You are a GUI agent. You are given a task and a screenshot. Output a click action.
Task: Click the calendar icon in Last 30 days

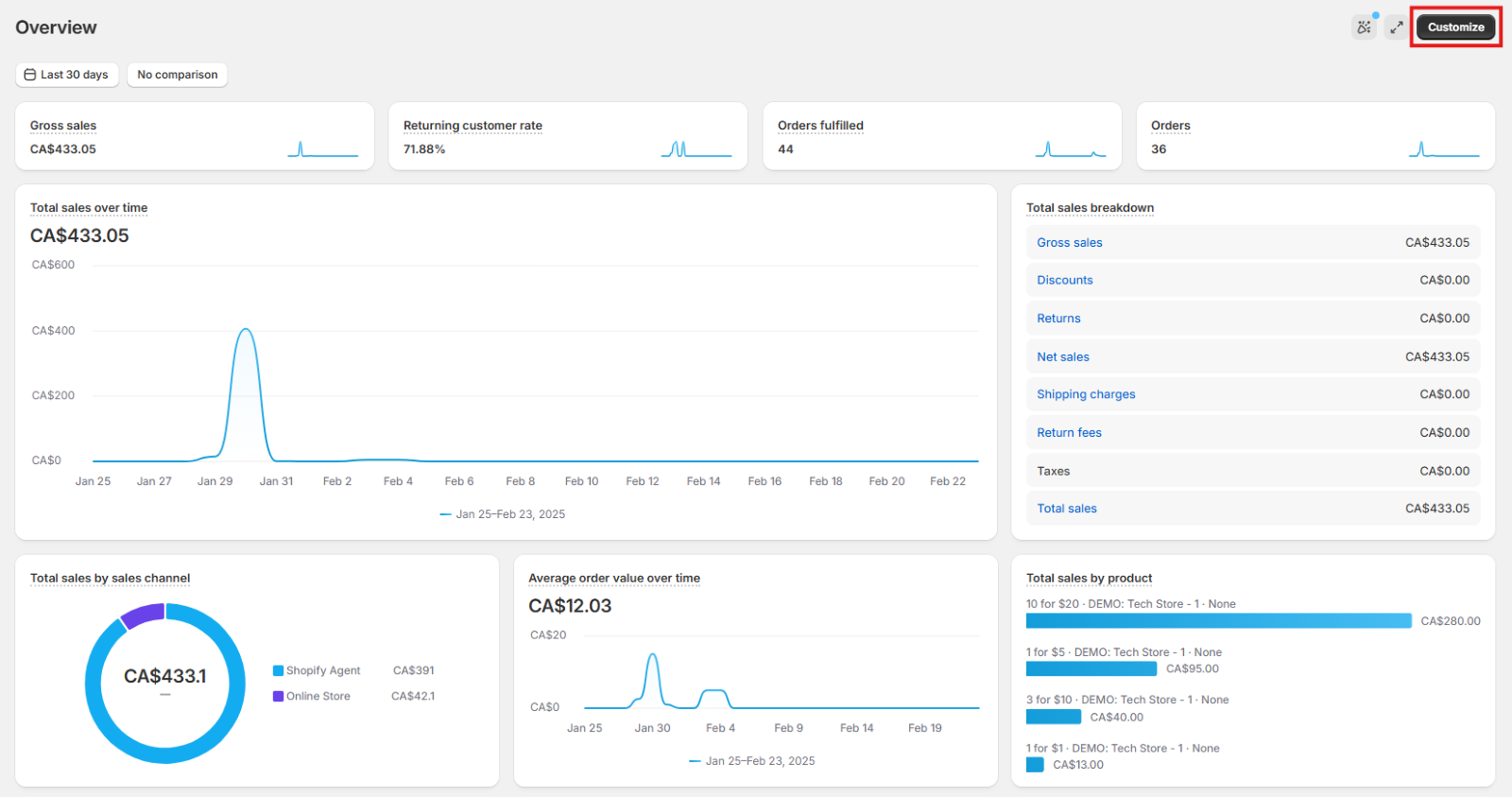click(x=30, y=75)
